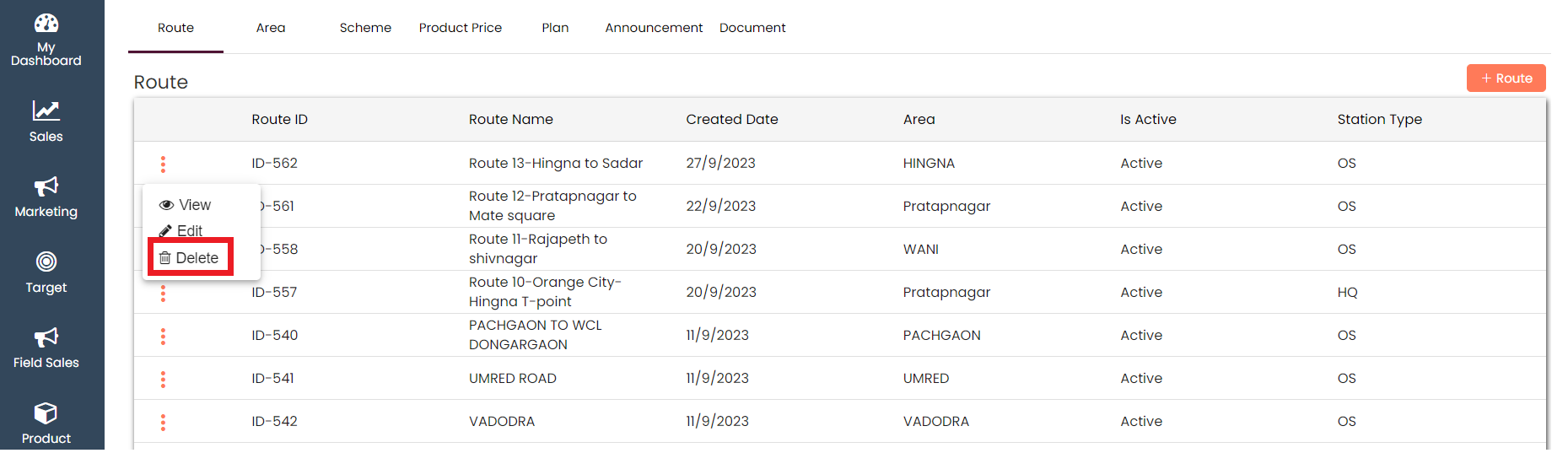This screenshot has width=1568, height=453.
Task: Open the Product box icon
Action: coord(46,413)
